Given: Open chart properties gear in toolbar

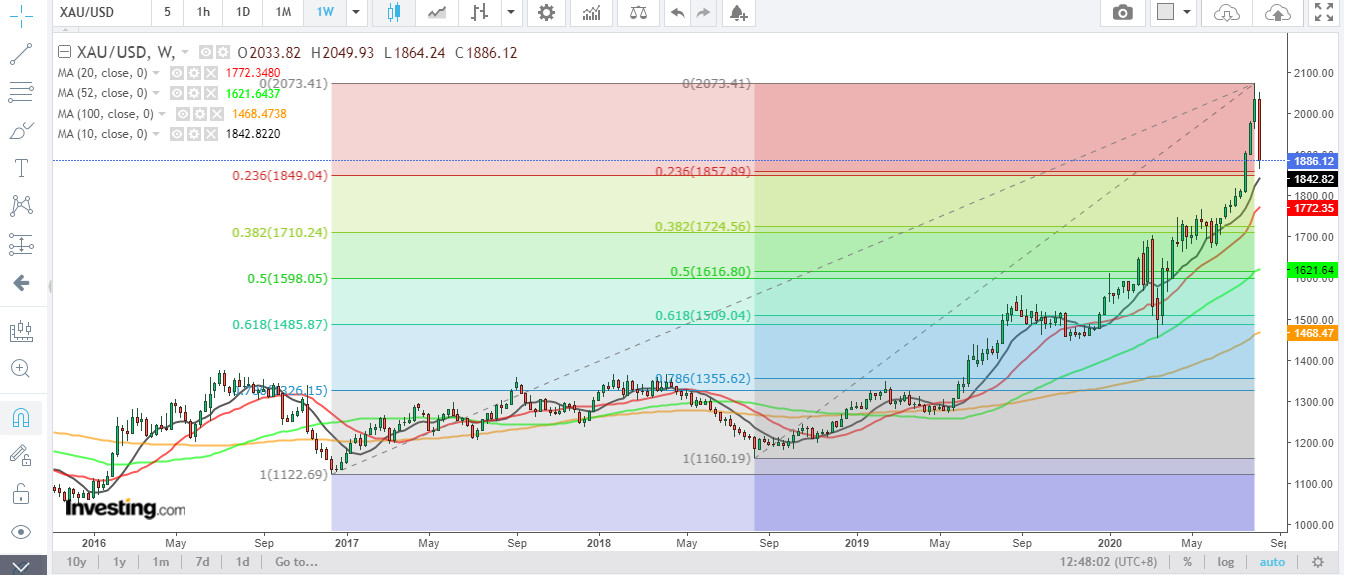Looking at the screenshot, I should (x=545, y=13).
